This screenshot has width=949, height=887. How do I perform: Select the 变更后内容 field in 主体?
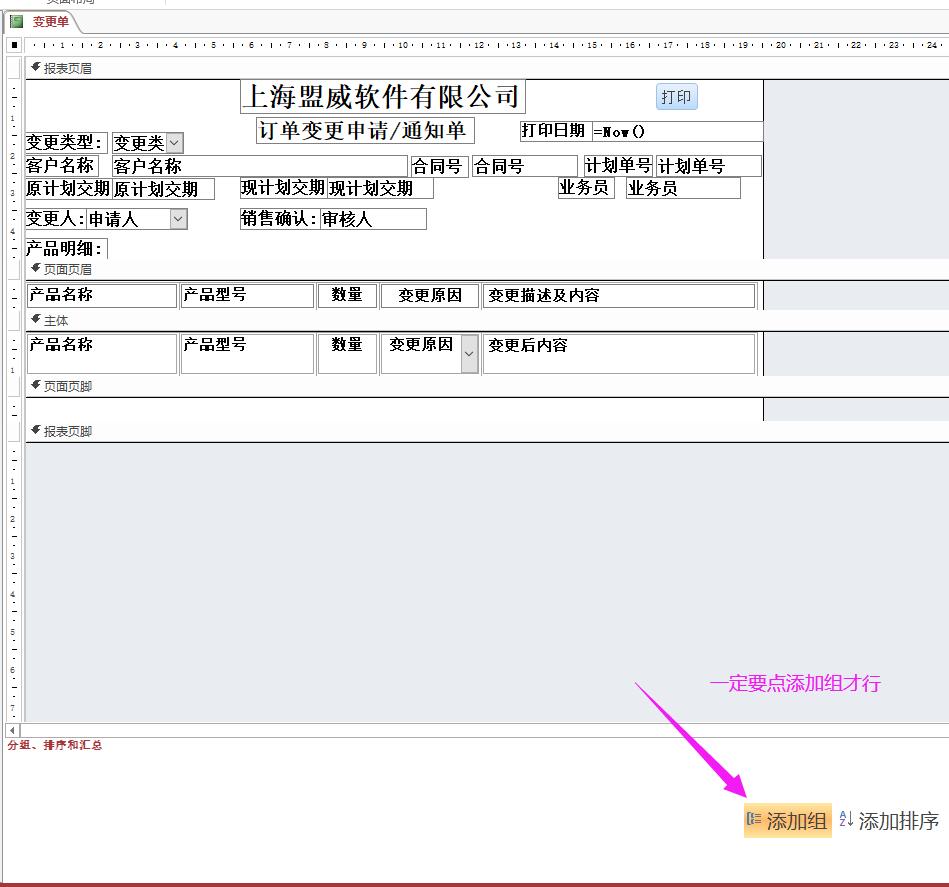tap(619, 353)
